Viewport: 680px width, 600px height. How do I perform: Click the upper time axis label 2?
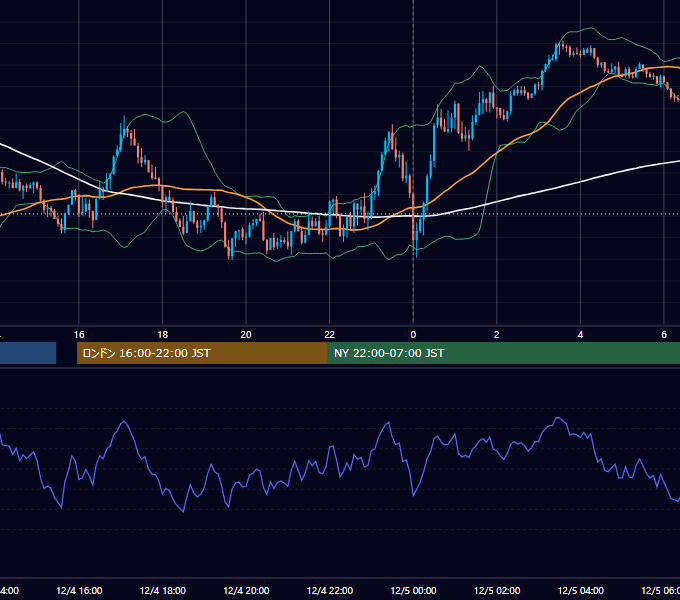(497, 335)
